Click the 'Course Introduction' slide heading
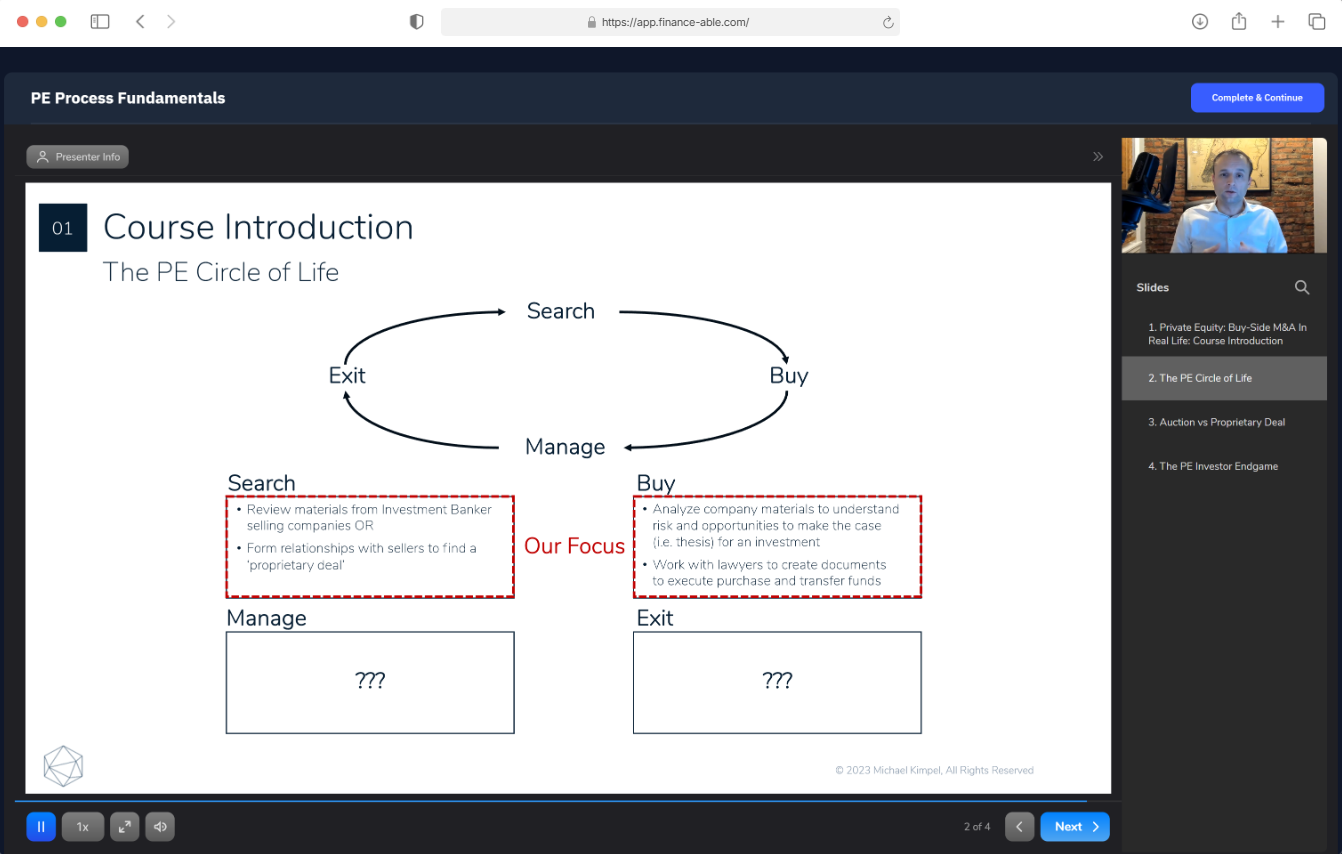This screenshot has height=854, width=1342. 258,227
